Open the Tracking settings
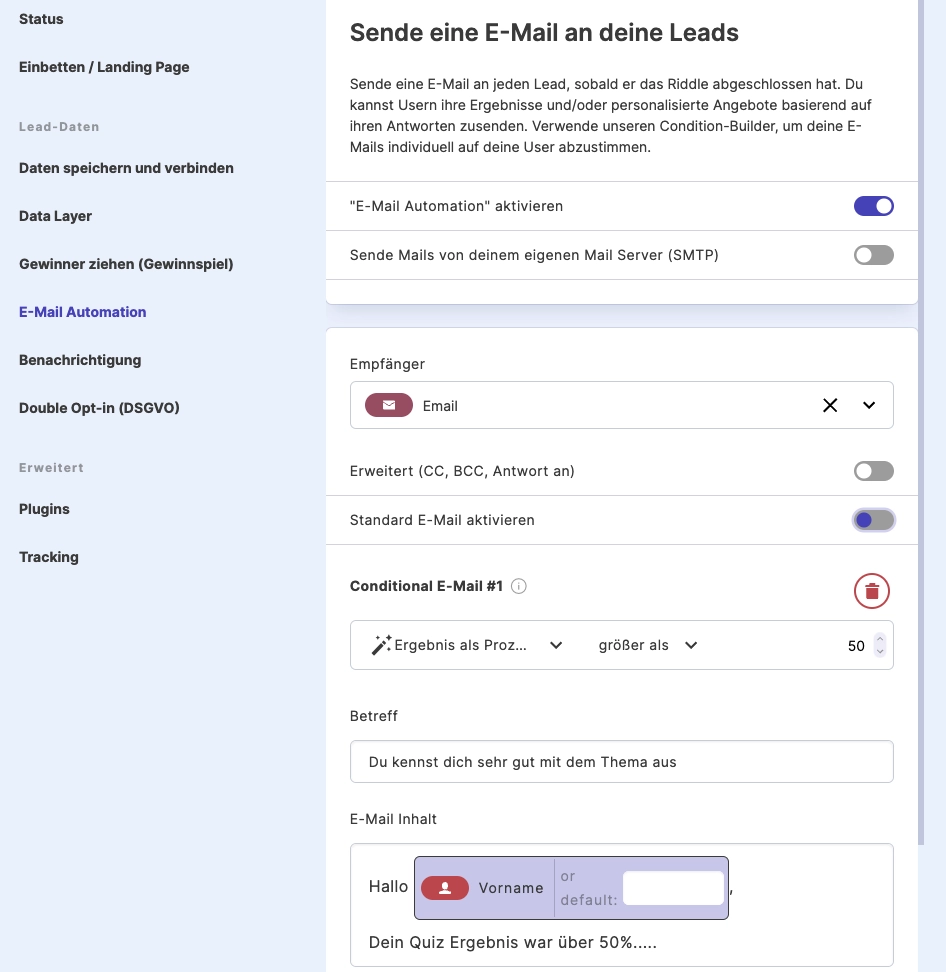946x972 pixels. coord(48,557)
